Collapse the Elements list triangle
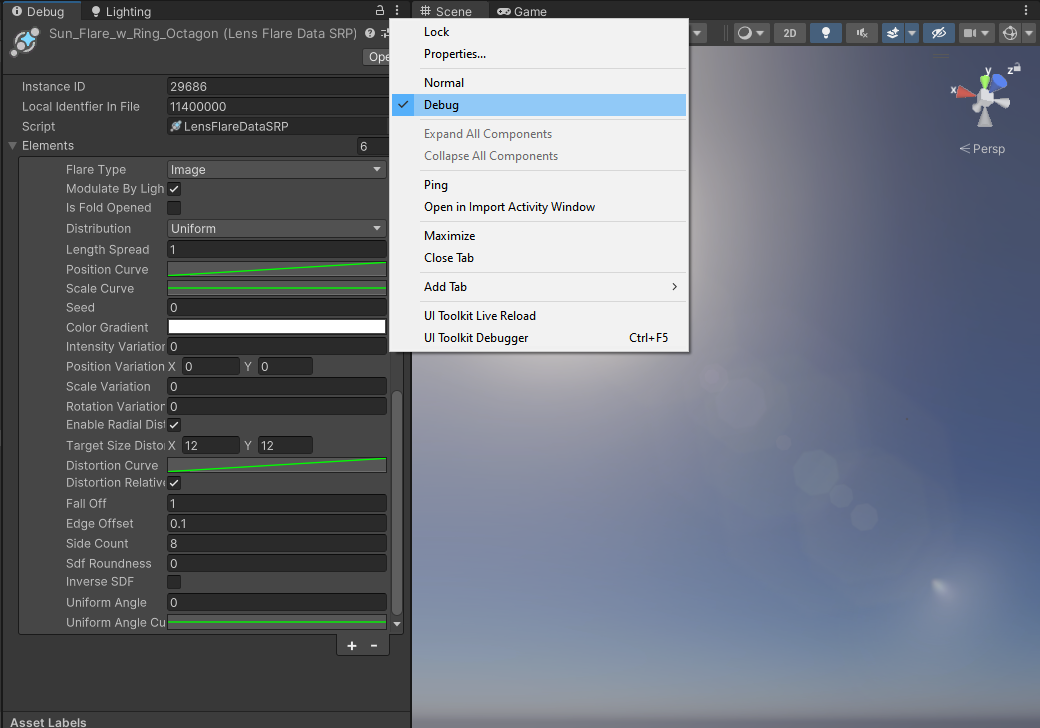The height and width of the screenshot is (728, 1040). click(10, 145)
